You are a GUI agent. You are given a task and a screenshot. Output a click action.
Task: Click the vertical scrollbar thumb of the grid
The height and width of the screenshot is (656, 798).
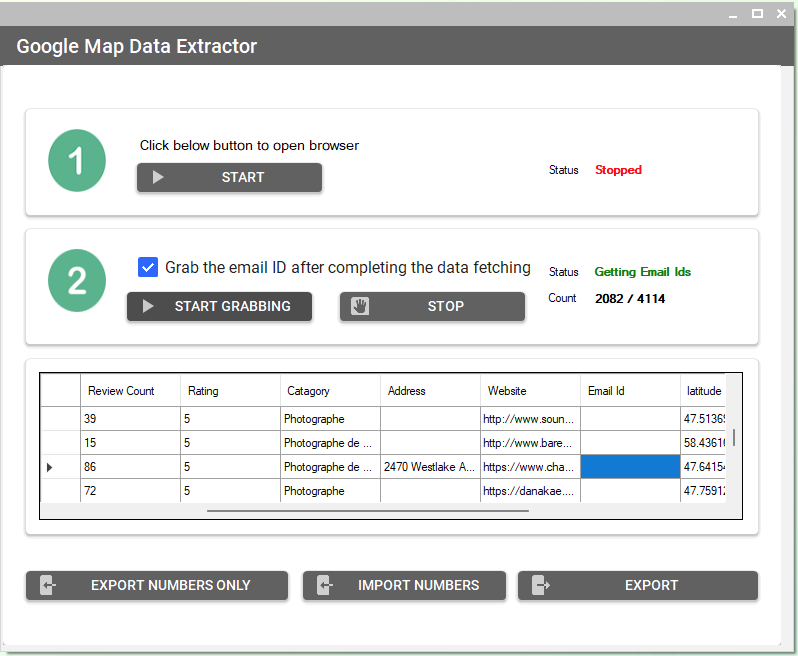pyautogui.click(x=733, y=438)
